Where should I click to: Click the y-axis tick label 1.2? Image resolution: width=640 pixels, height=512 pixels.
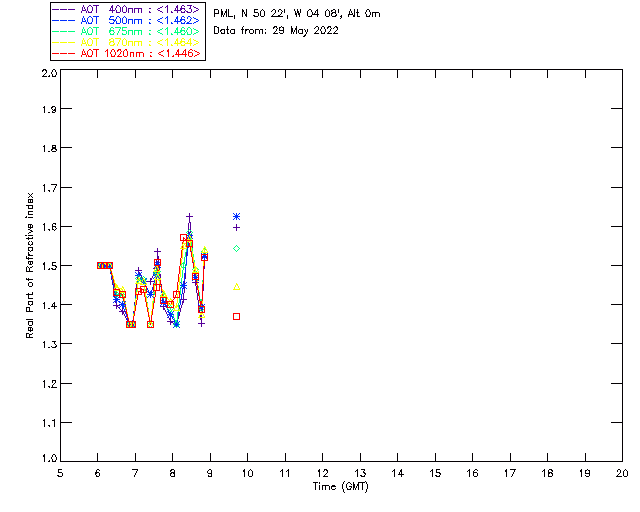point(49,384)
